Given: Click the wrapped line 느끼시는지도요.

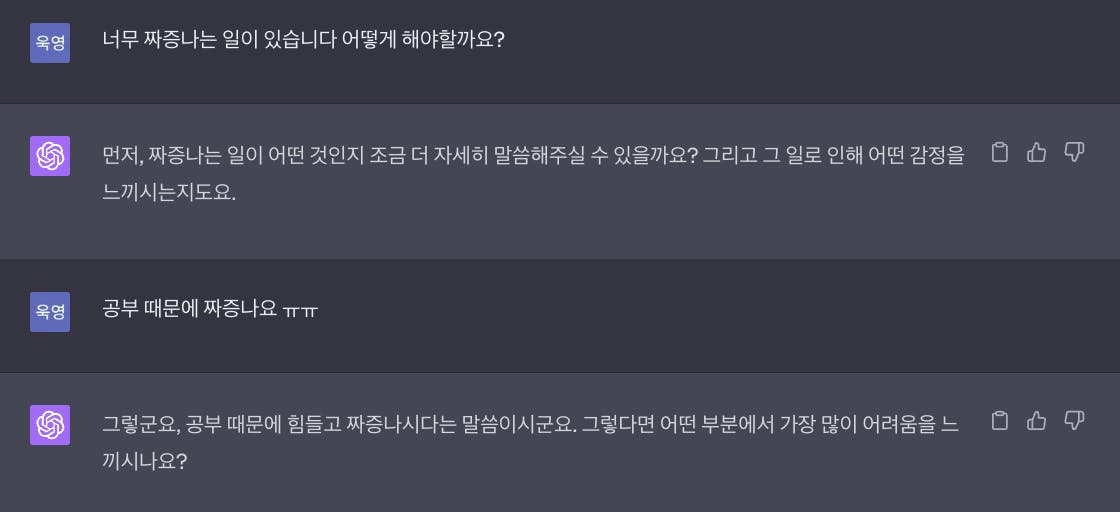Looking at the screenshot, I should (x=169, y=192).
